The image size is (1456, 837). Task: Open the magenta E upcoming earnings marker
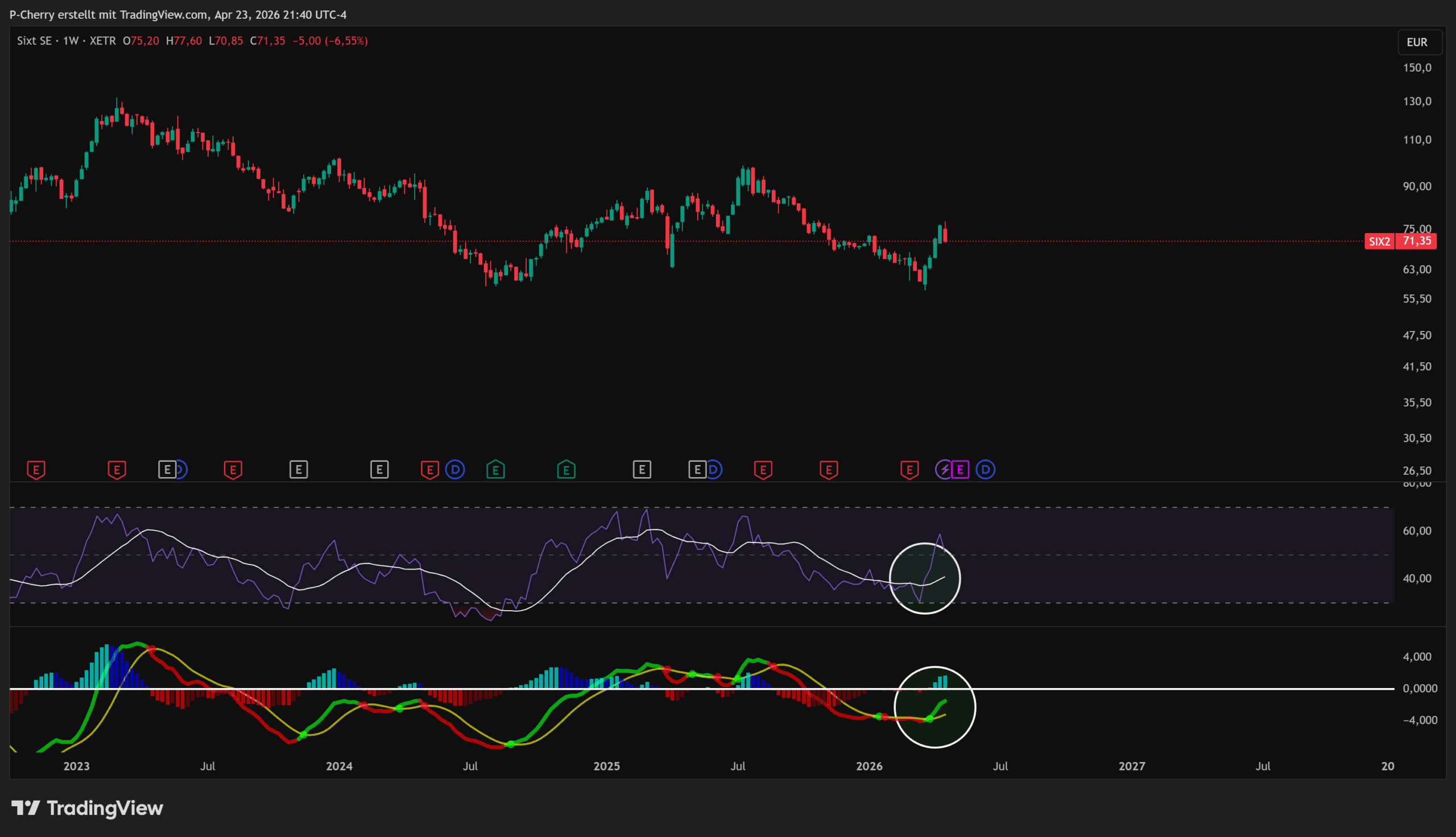click(x=960, y=470)
